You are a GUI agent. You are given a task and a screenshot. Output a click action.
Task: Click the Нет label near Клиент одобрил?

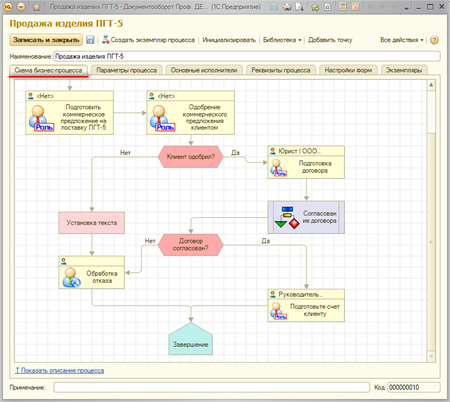(125, 153)
